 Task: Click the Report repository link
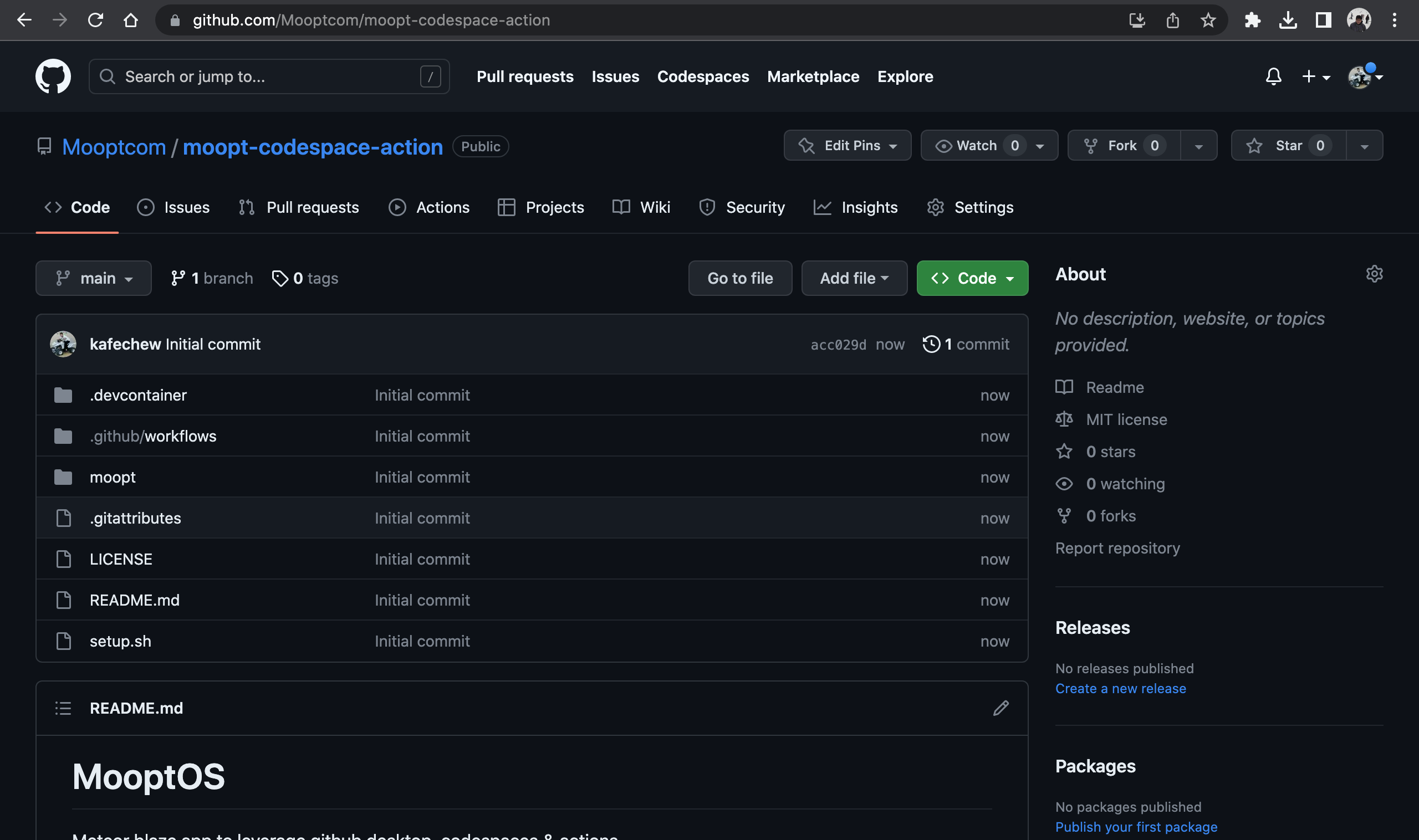pyautogui.click(x=1117, y=547)
